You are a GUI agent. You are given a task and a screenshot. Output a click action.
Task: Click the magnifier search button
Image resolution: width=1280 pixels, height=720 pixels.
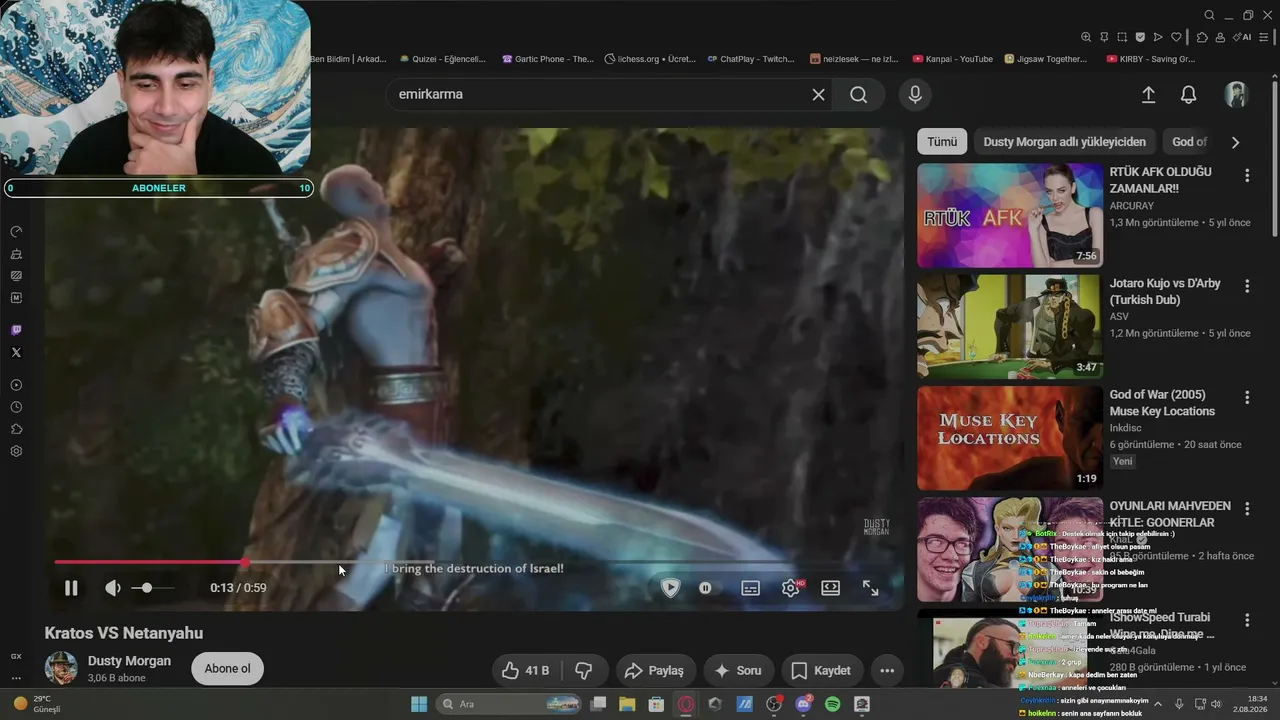(x=859, y=94)
